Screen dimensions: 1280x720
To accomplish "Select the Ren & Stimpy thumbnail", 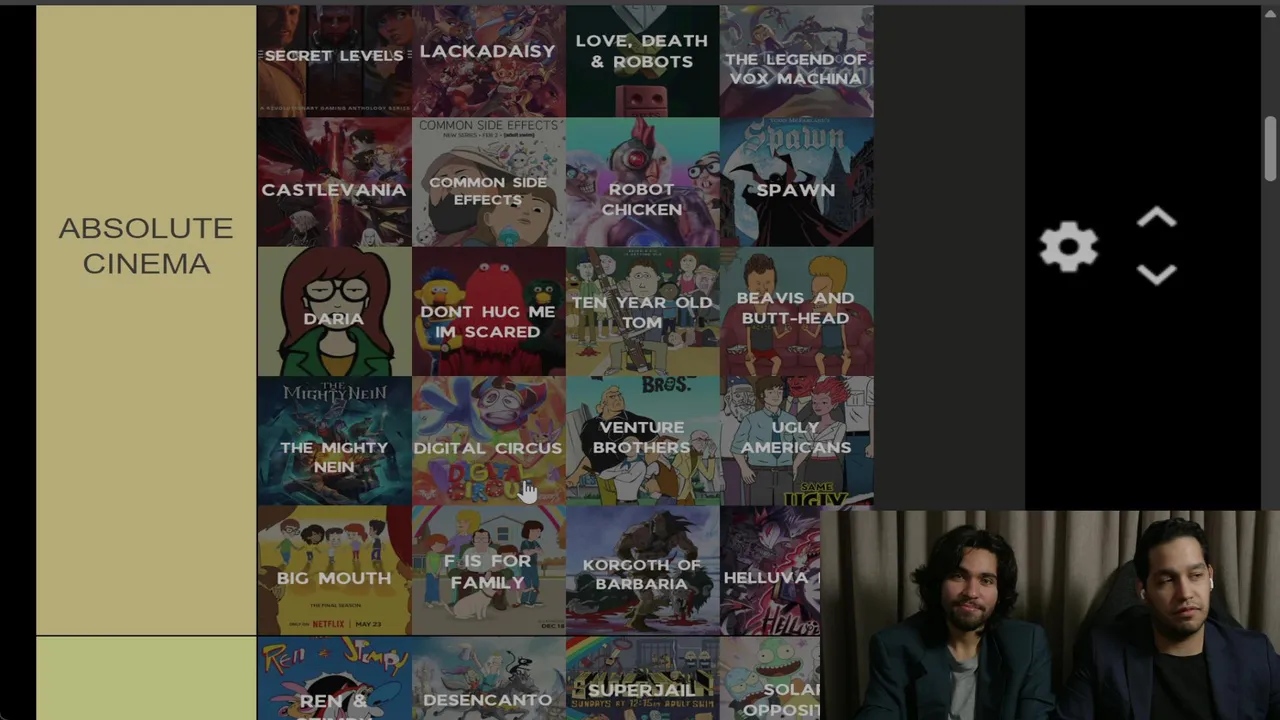I will [x=334, y=678].
